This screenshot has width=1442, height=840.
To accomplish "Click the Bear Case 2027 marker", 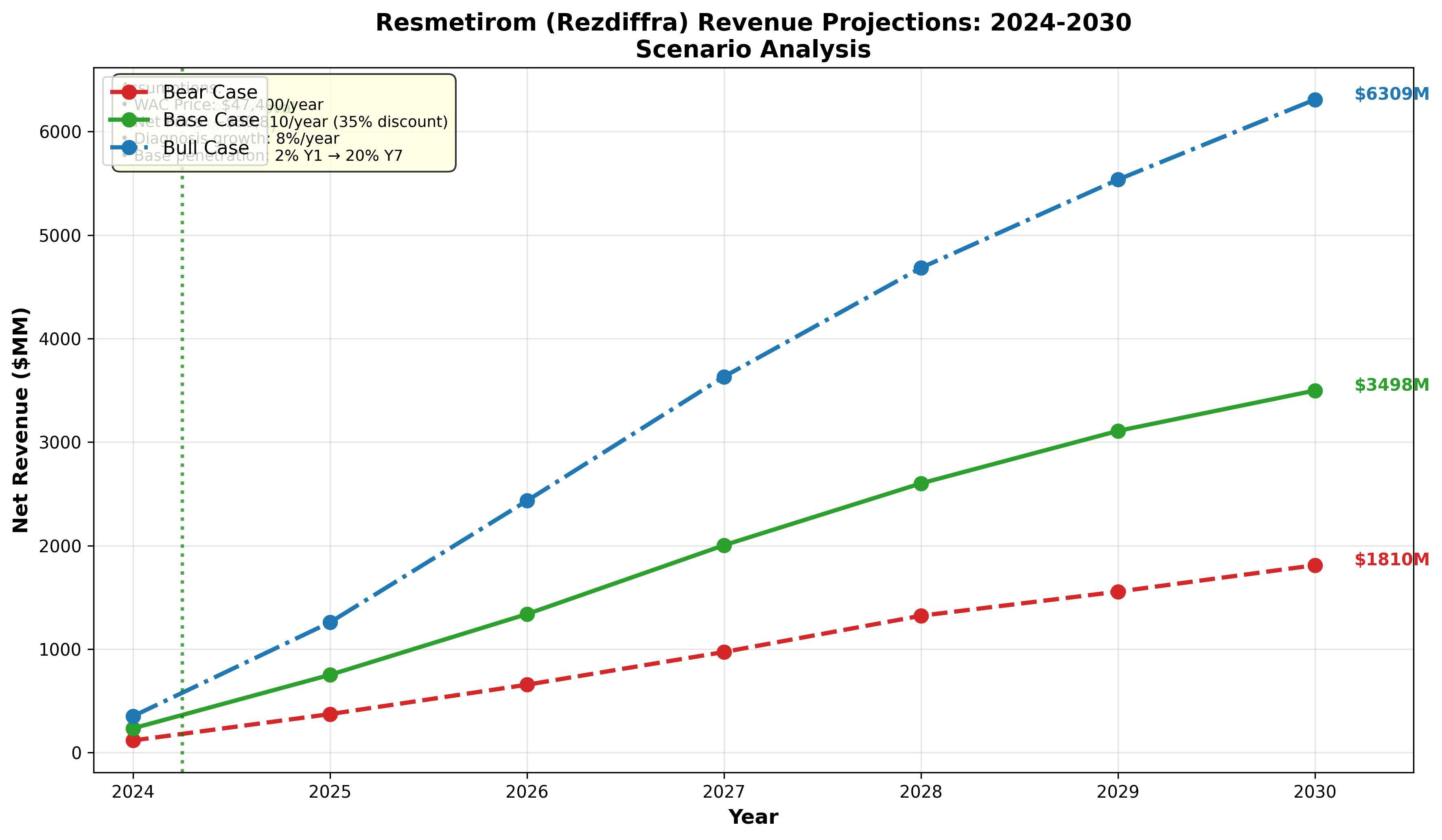I will (x=724, y=652).
